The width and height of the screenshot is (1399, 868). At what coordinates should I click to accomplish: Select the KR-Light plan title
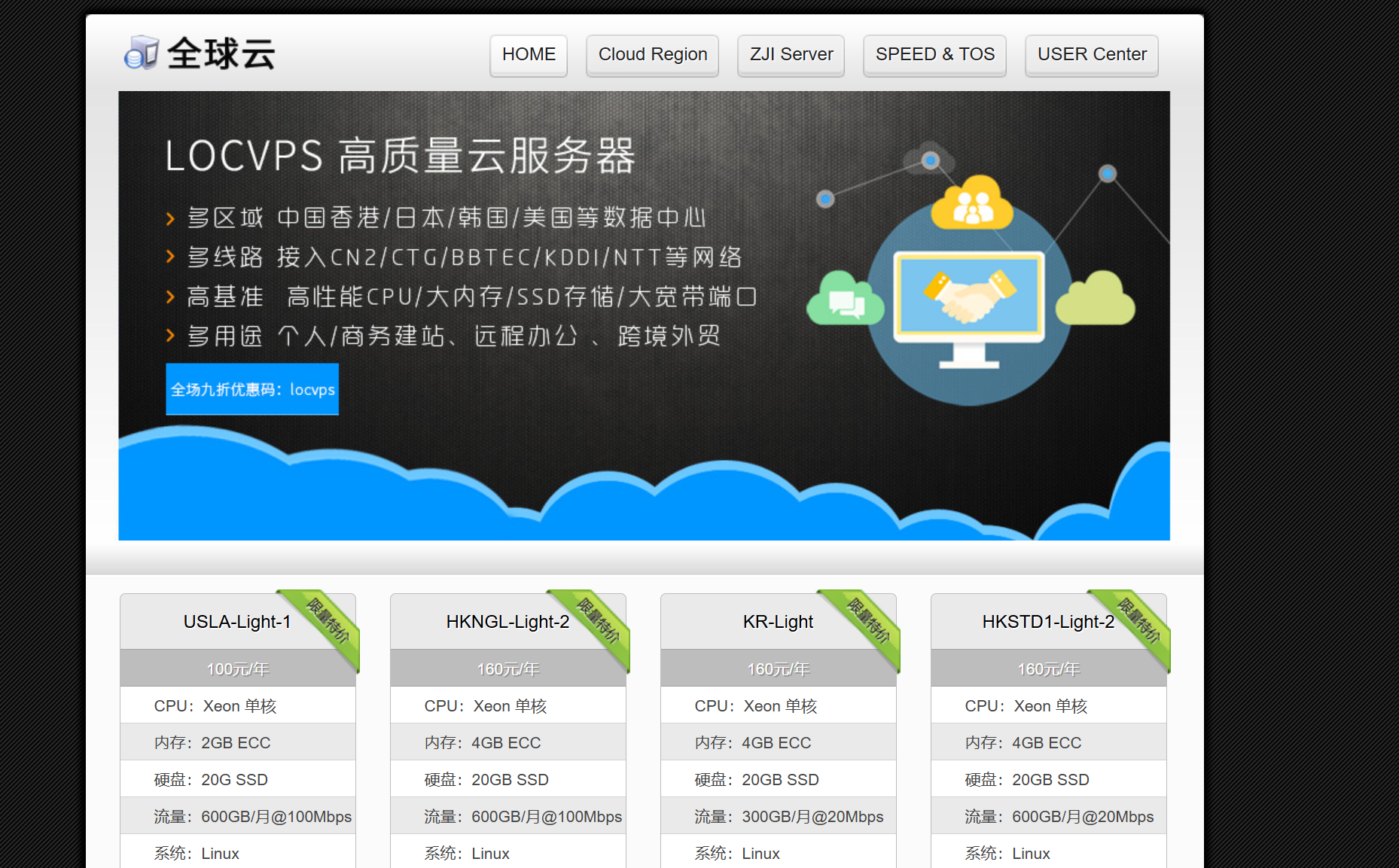pyautogui.click(x=778, y=622)
